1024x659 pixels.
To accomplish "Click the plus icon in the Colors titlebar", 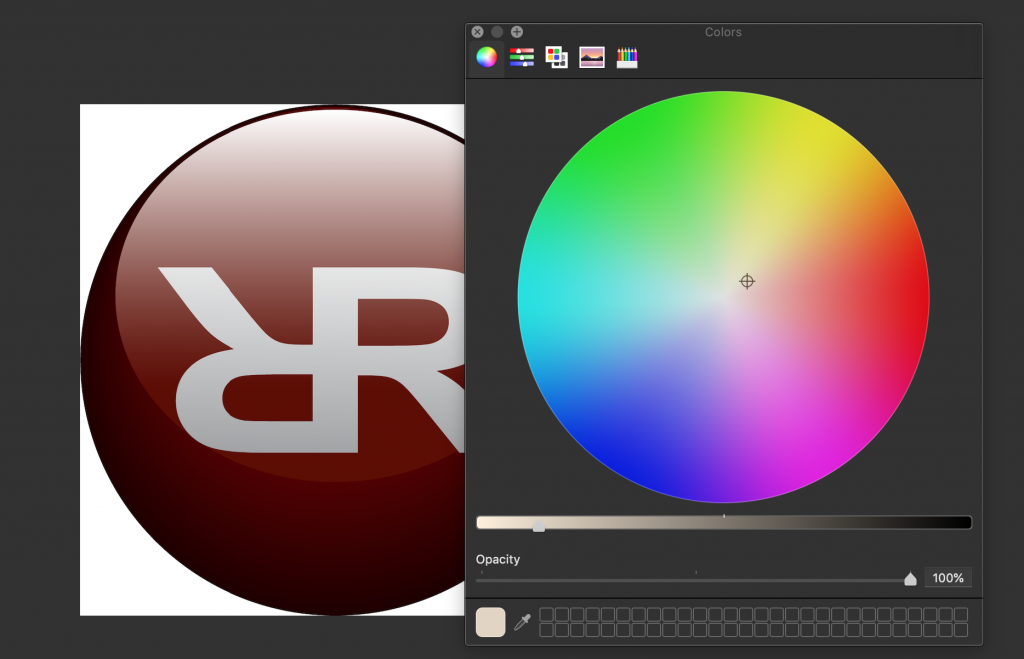I will (517, 31).
